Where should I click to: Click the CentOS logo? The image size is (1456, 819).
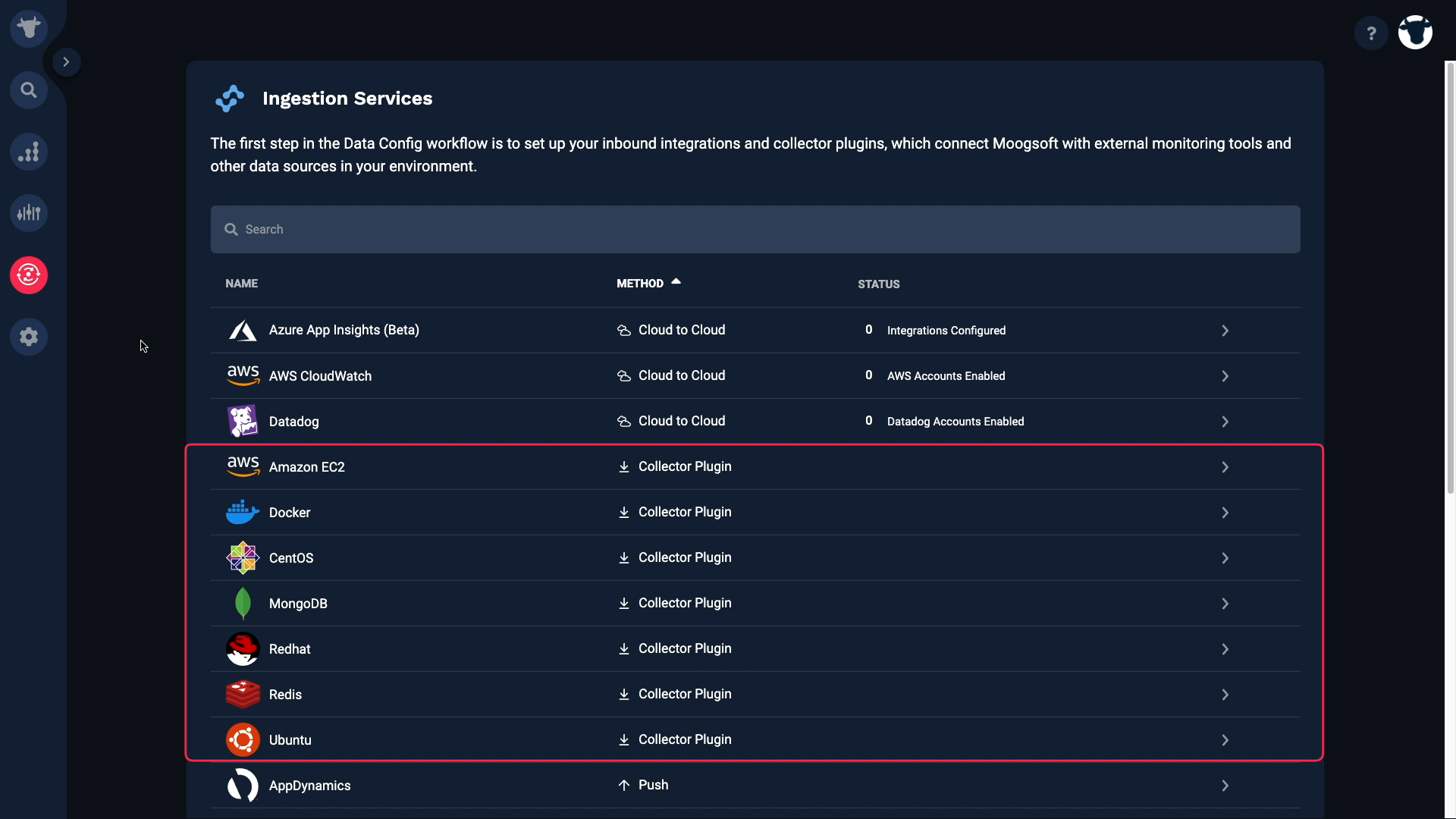point(243,558)
